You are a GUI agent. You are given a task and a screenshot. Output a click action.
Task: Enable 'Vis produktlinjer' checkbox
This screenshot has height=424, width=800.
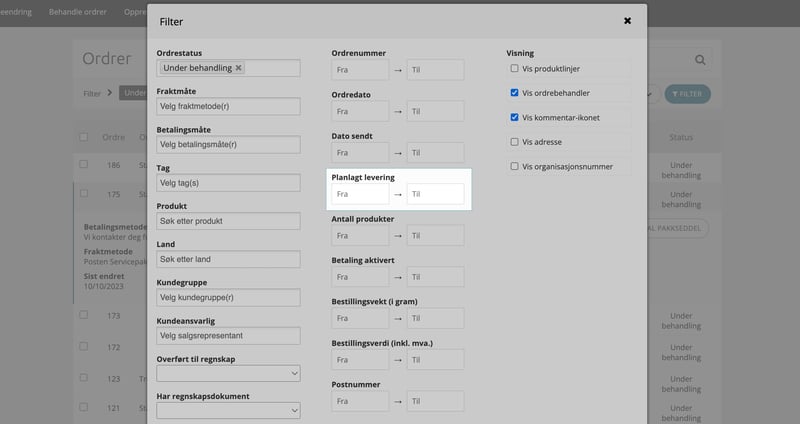[x=515, y=69]
